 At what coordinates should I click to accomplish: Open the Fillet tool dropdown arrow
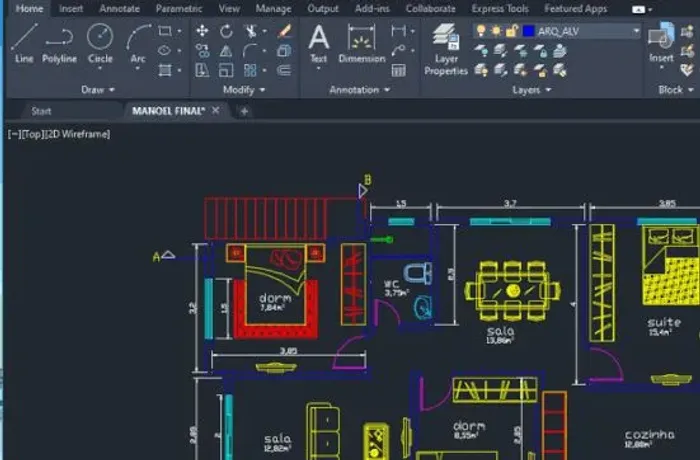[265, 50]
